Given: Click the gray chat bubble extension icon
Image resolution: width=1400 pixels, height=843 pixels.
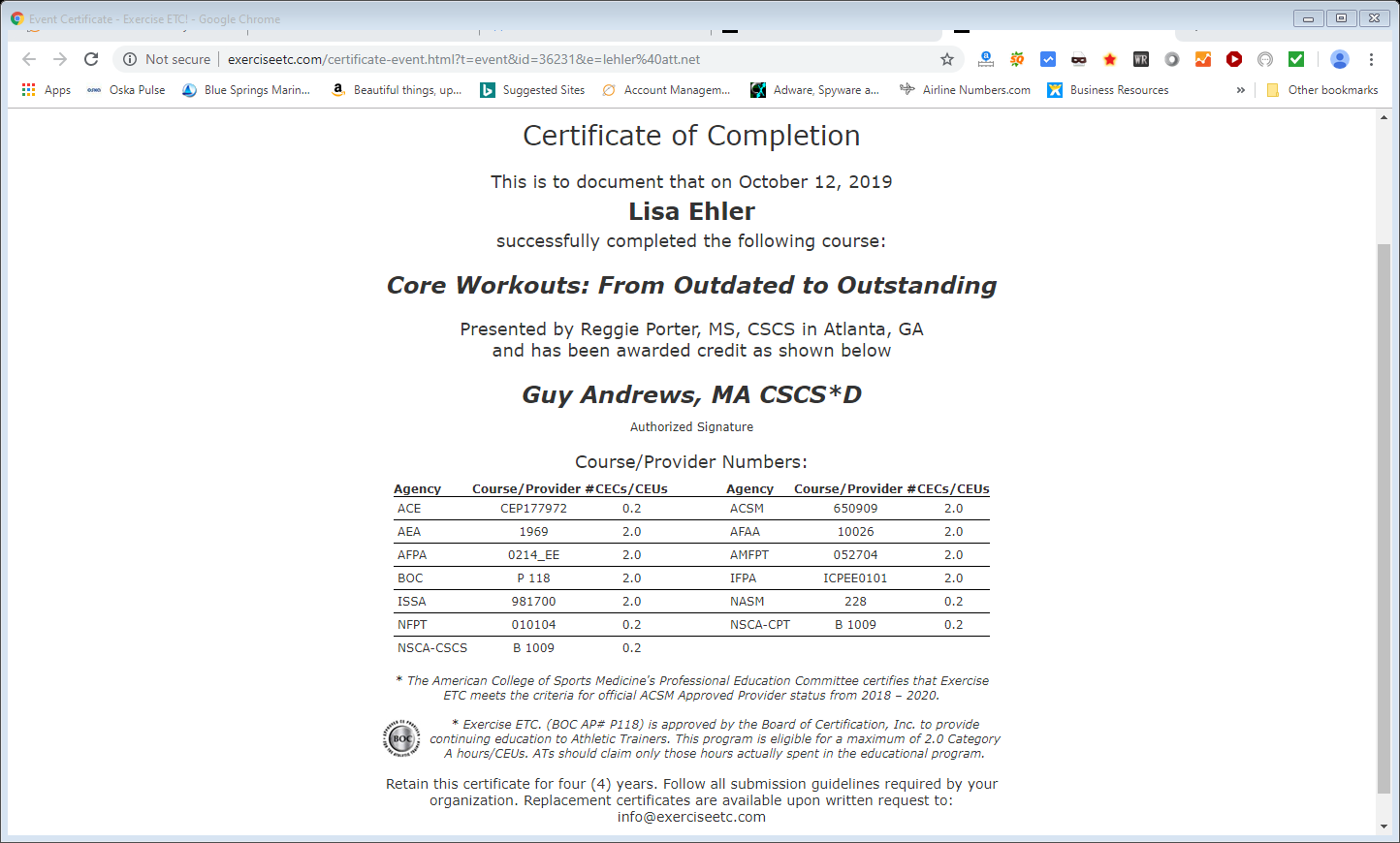Looking at the screenshot, I should click(x=1265, y=59).
